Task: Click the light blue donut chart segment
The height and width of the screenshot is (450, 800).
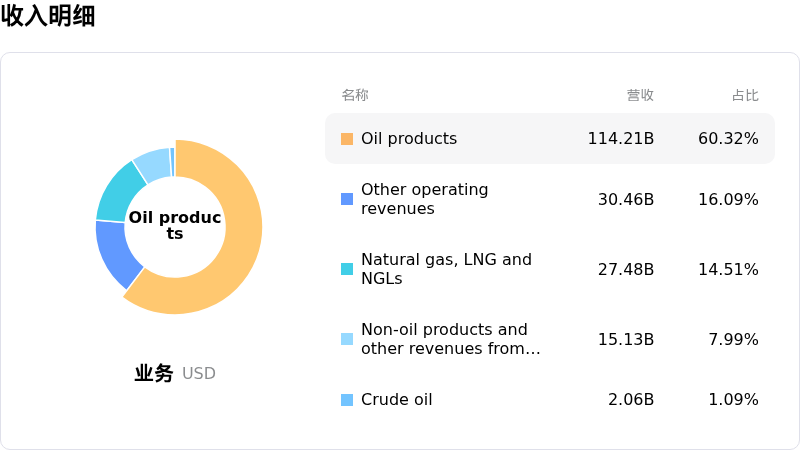Action: (152, 162)
